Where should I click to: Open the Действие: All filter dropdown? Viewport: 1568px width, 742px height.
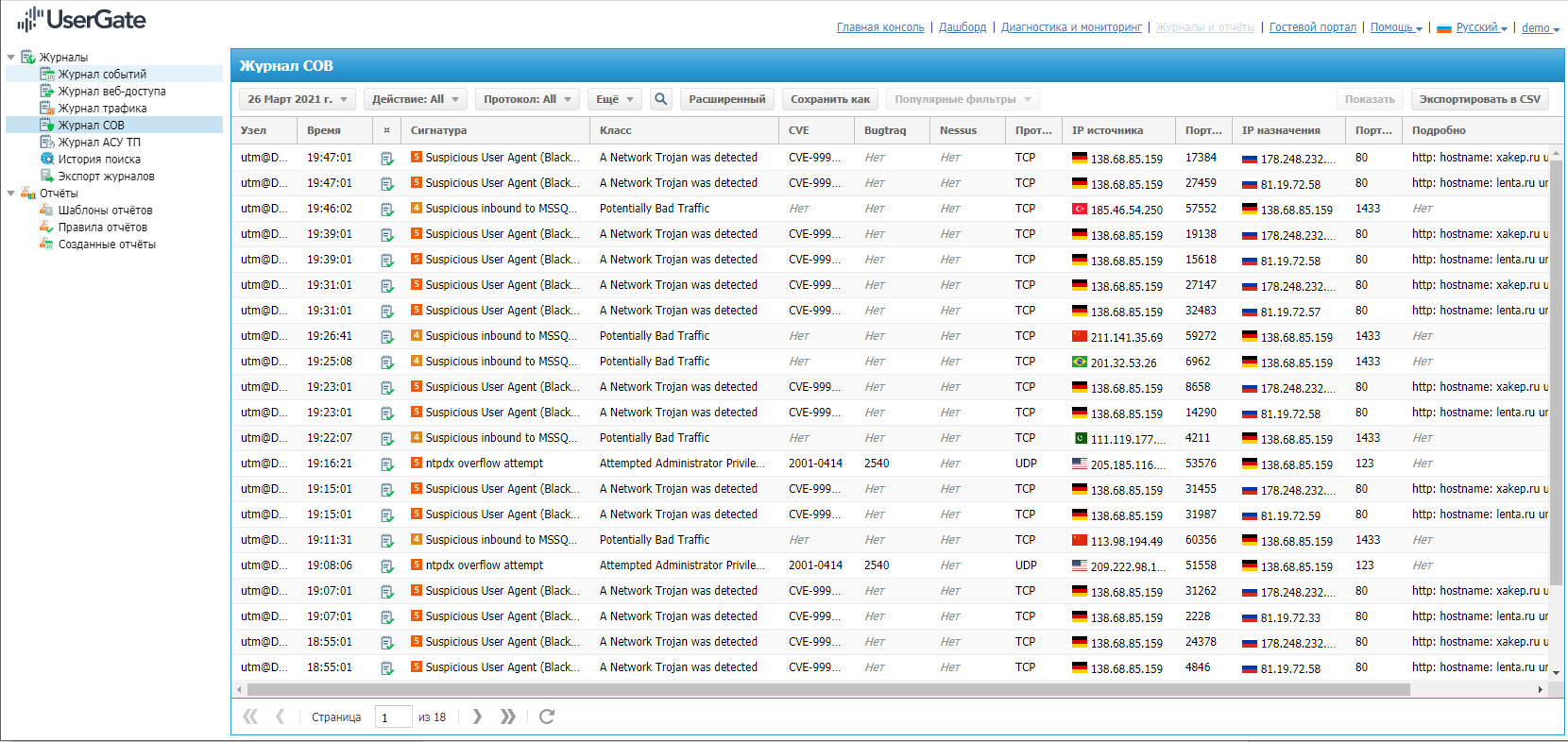[416, 99]
